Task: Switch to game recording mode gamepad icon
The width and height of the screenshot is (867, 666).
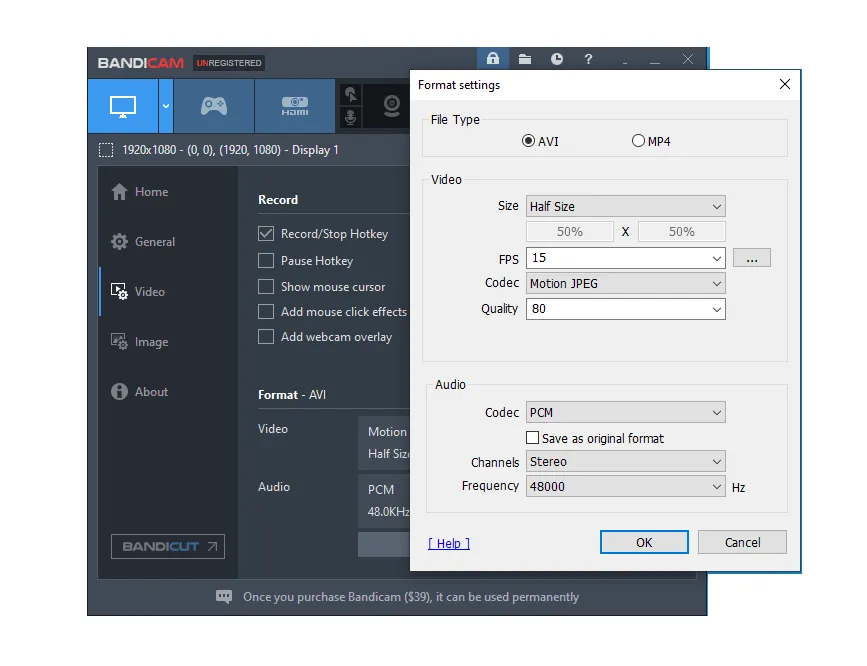Action: pos(214,106)
